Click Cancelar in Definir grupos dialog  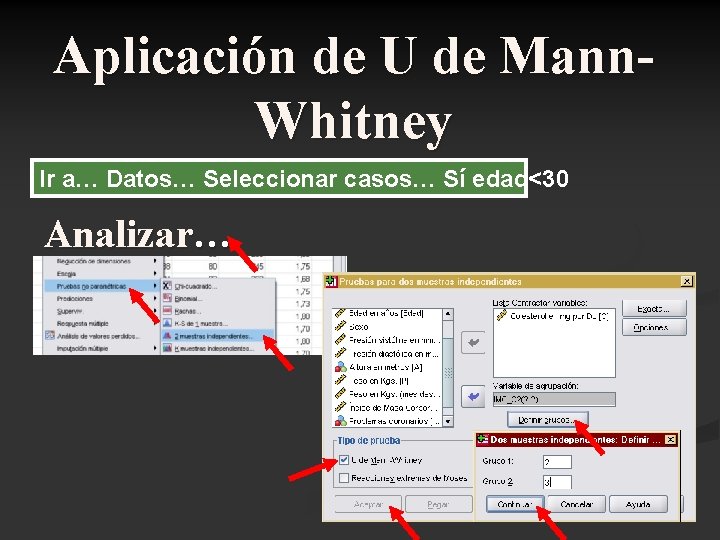(x=576, y=504)
